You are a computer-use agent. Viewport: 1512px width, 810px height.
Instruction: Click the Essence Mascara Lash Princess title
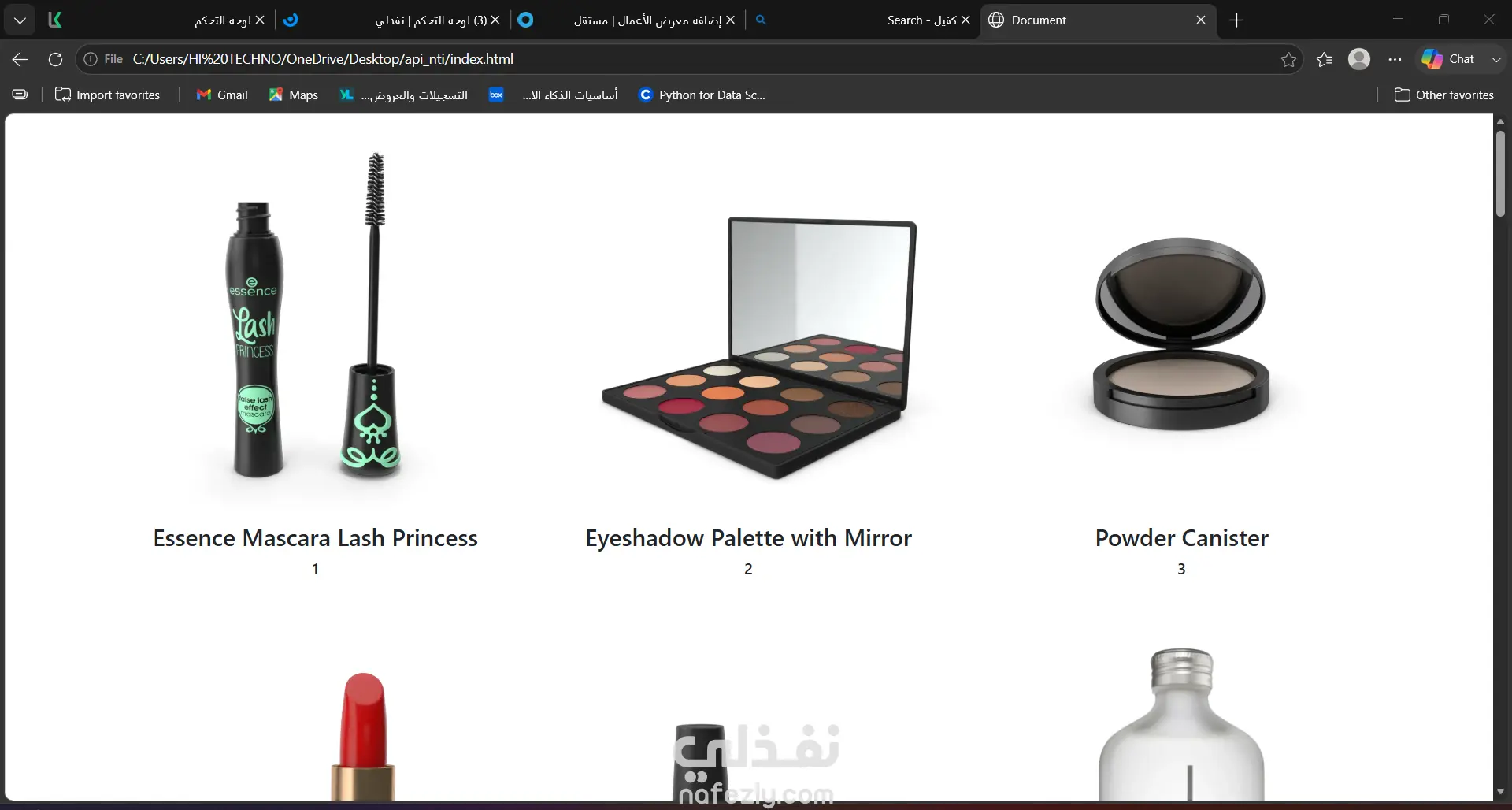(x=316, y=538)
